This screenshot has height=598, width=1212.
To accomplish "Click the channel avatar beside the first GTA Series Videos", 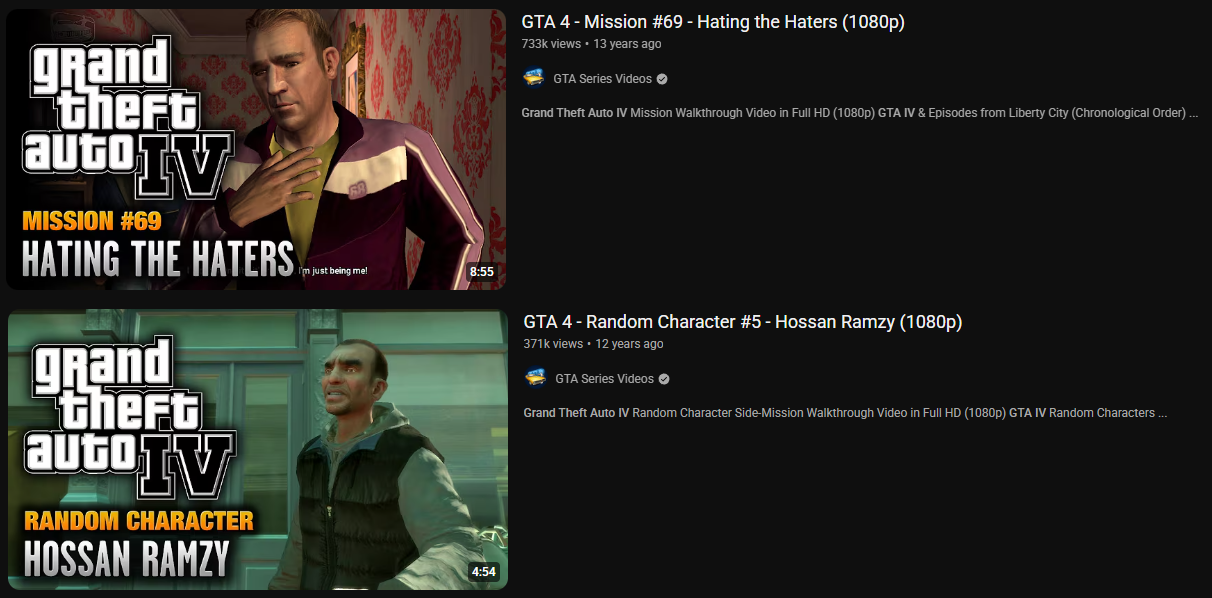I will click(x=534, y=78).
